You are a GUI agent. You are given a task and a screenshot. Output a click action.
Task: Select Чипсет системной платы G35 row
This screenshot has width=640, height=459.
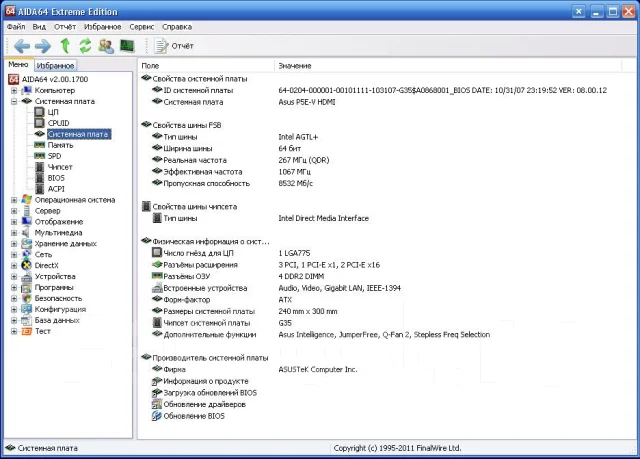[222, 323]
